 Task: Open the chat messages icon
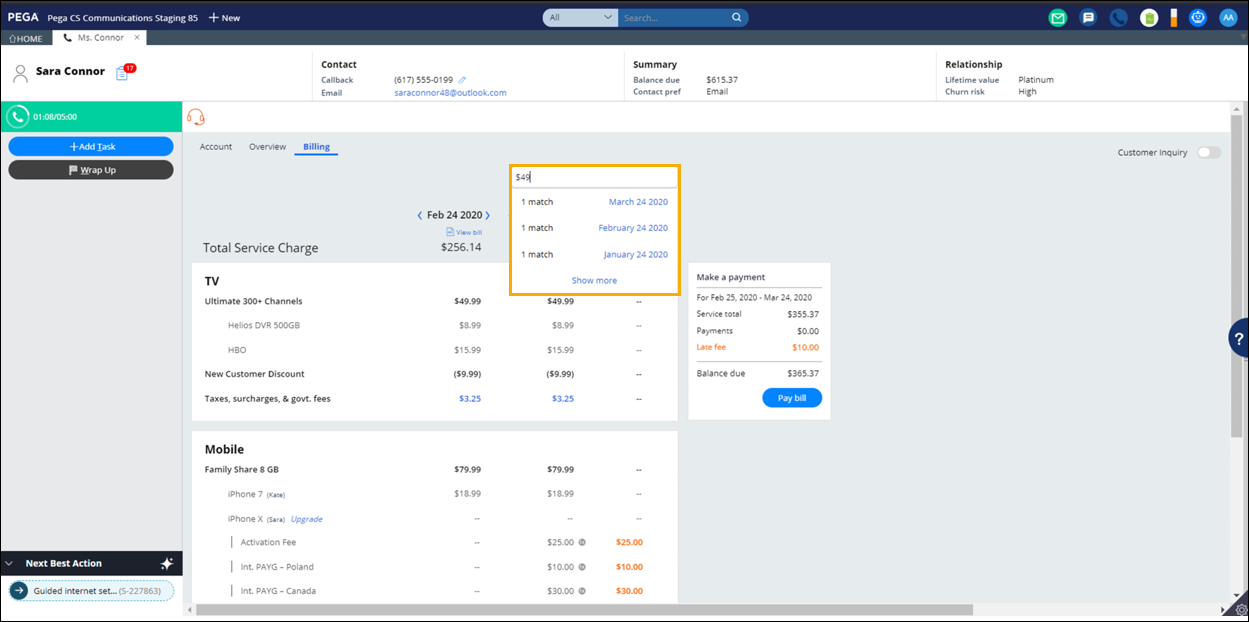click(1088, 17)
